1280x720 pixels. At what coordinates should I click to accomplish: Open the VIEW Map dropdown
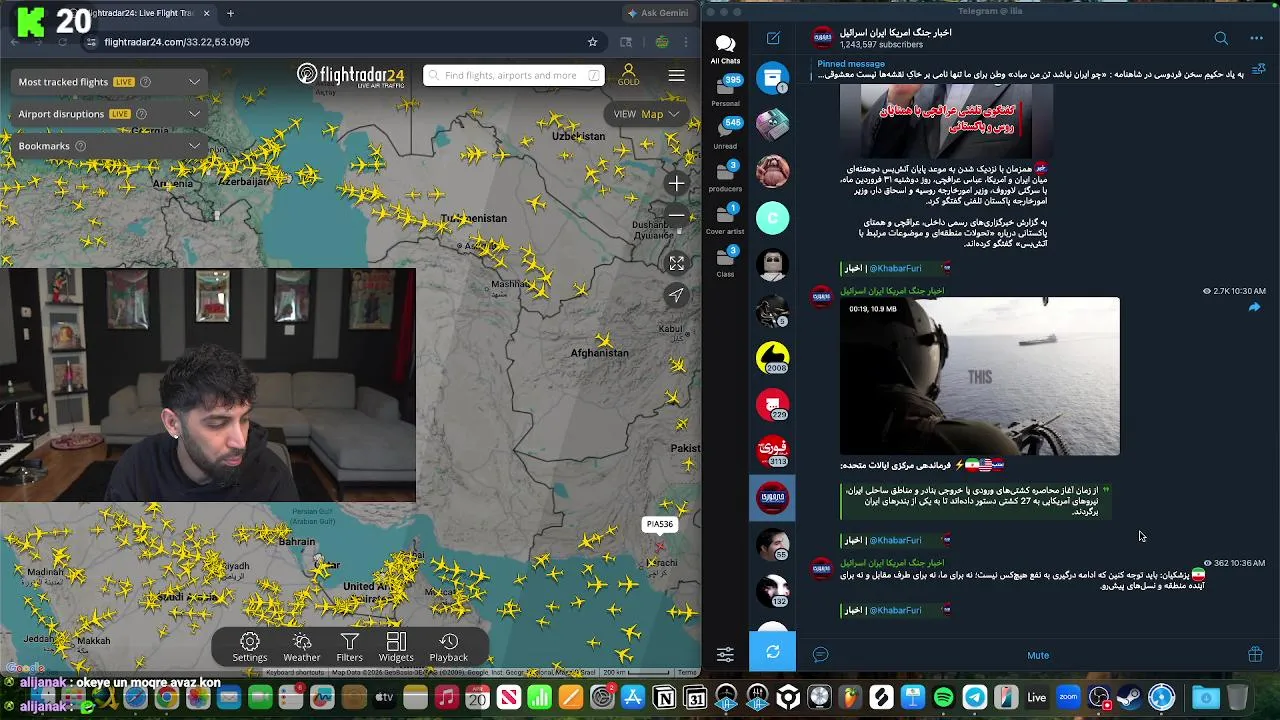tap(645, 114)
